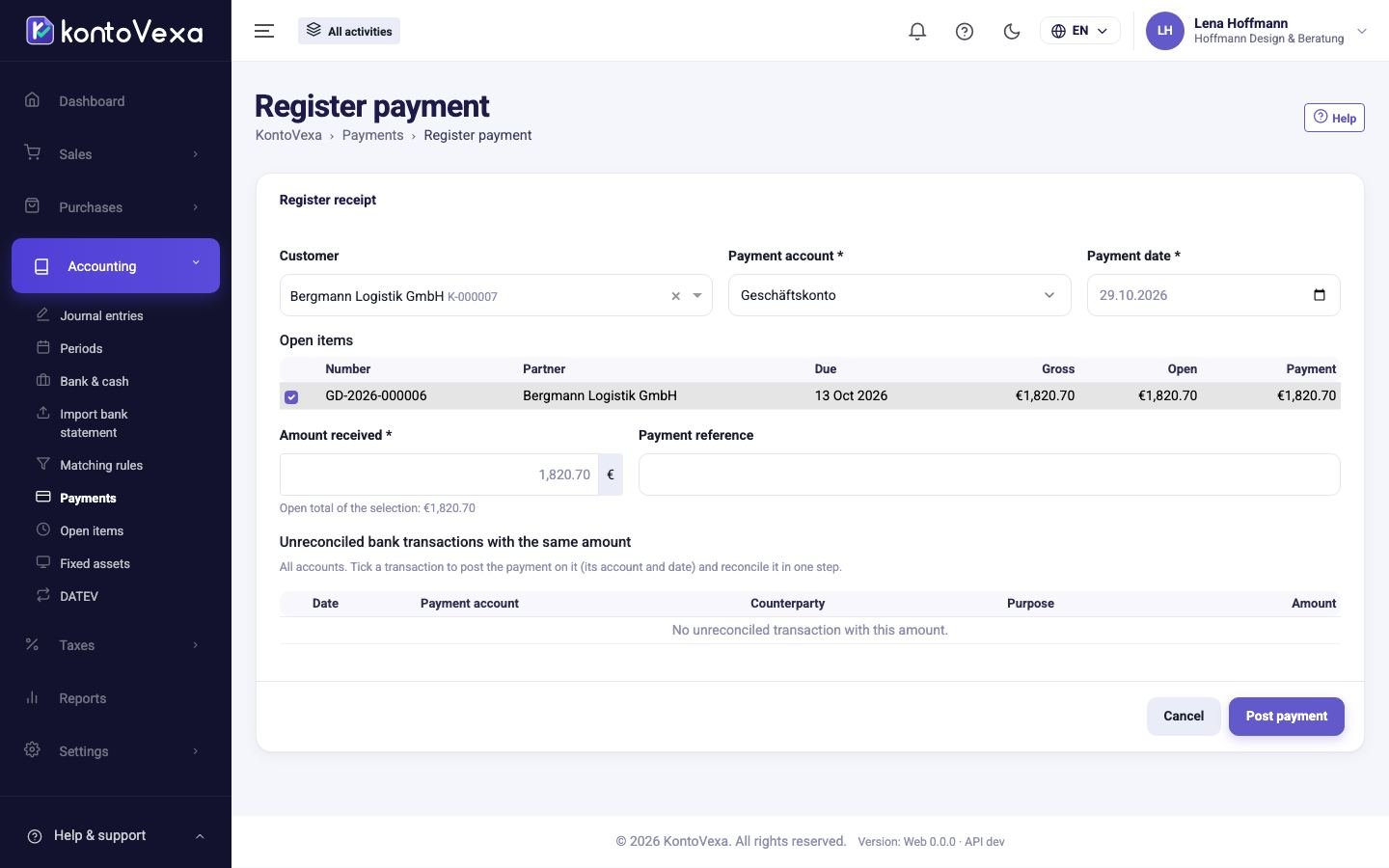The image size is (1389, 868).
Task: Open Fixed assets in sidebar
Action: (95, 563)
